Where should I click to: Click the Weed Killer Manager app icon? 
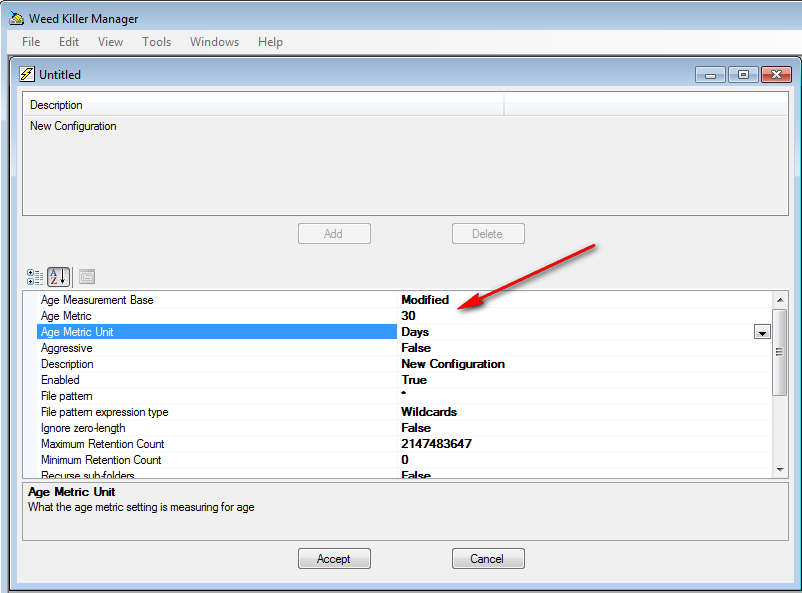[17, 19]
